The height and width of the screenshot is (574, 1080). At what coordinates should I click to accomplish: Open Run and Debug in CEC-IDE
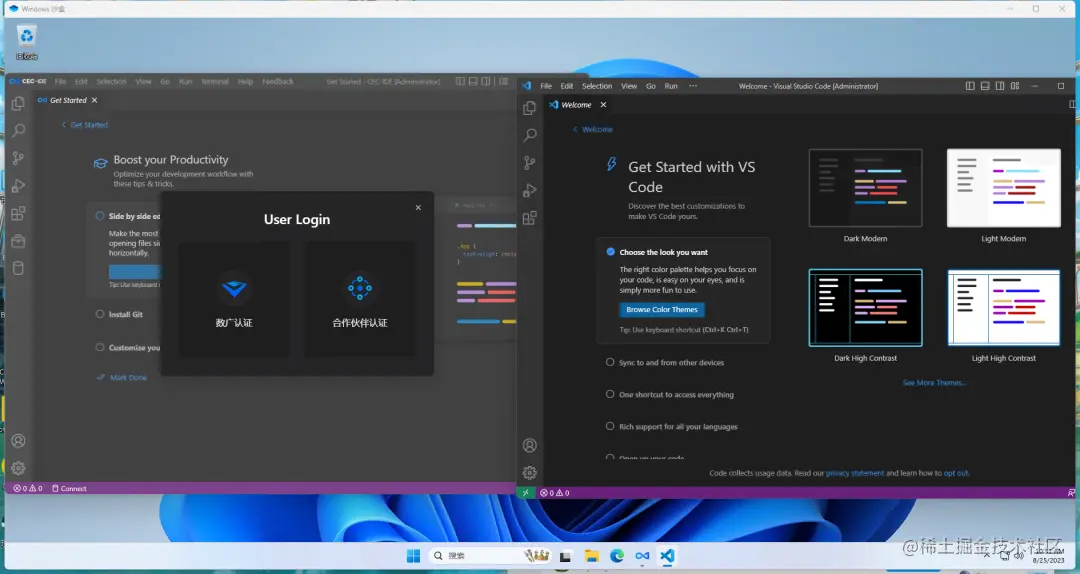(19, 185)
